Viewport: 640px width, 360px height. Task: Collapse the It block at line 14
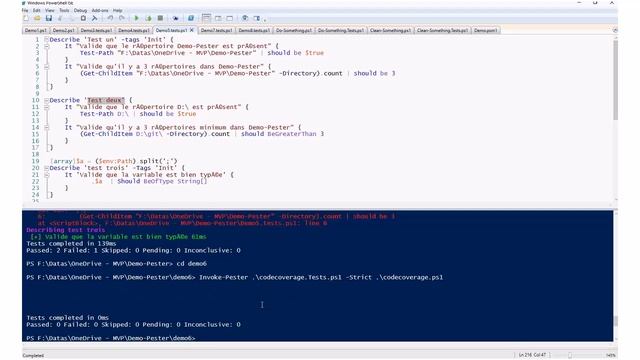(47, 127)
